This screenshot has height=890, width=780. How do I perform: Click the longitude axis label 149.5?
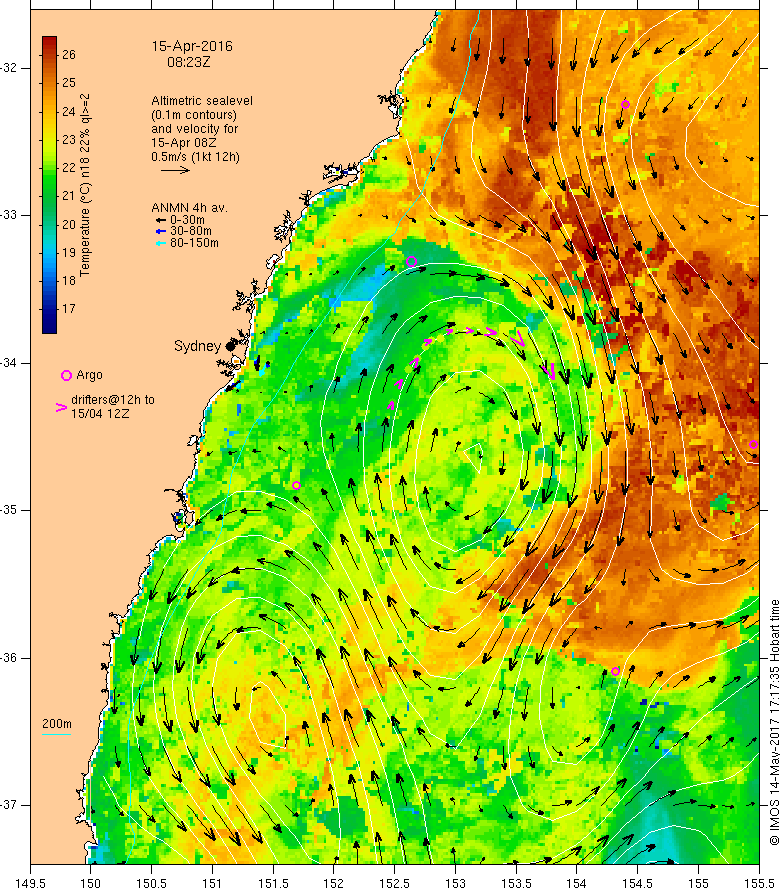[31, 883]
